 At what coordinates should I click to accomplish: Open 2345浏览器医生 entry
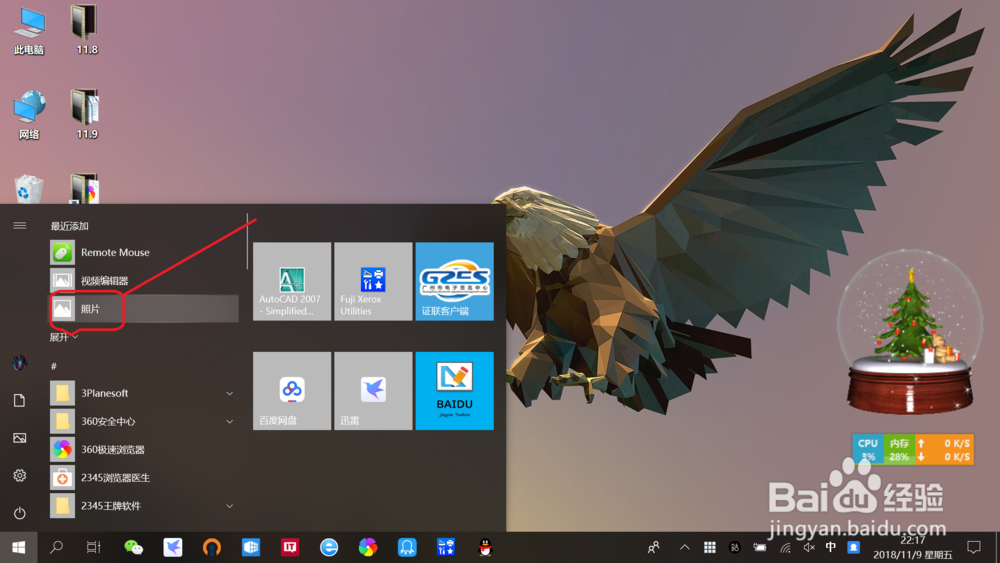[144, 478]
